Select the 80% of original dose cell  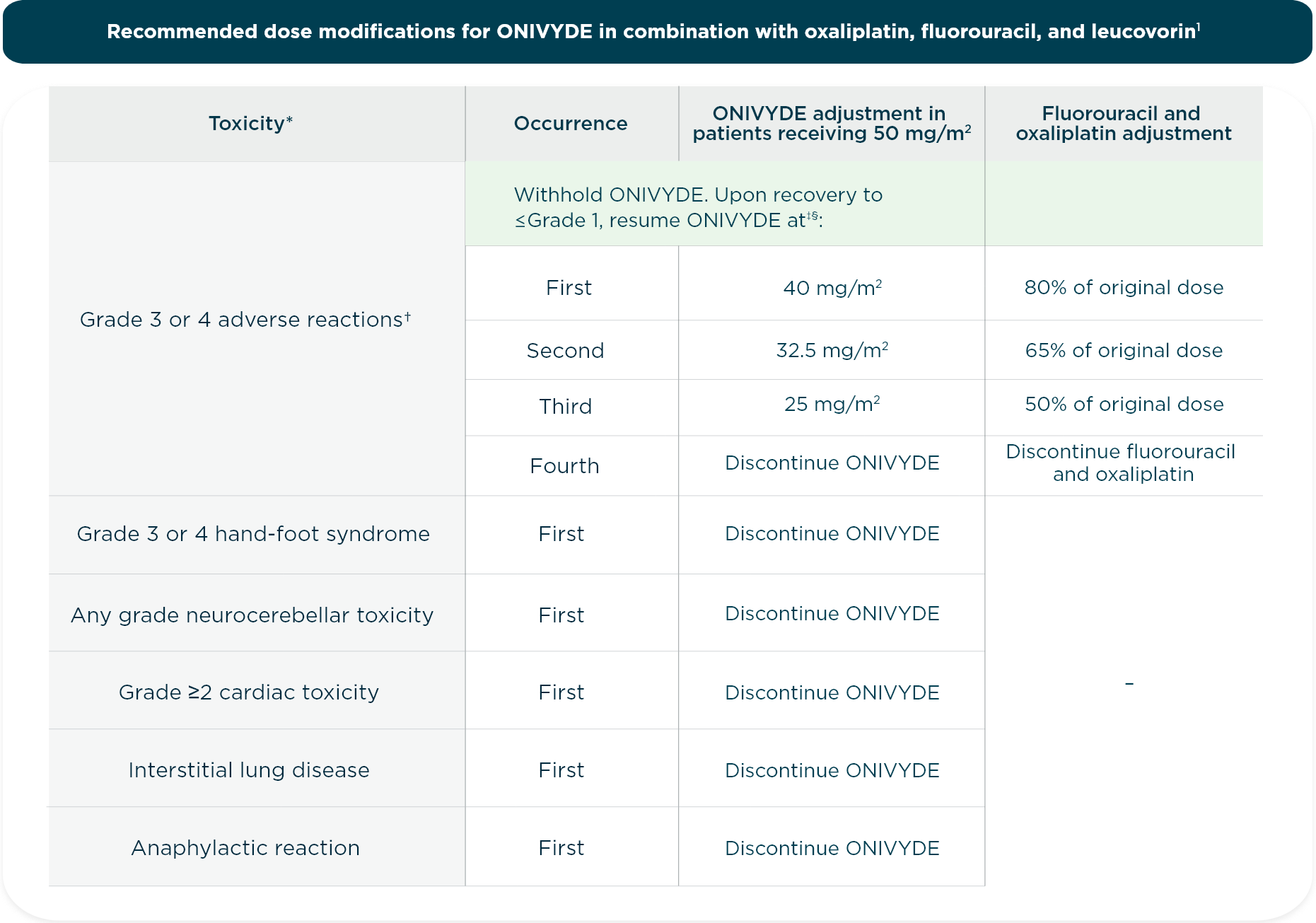click(x=1124, y=287)
